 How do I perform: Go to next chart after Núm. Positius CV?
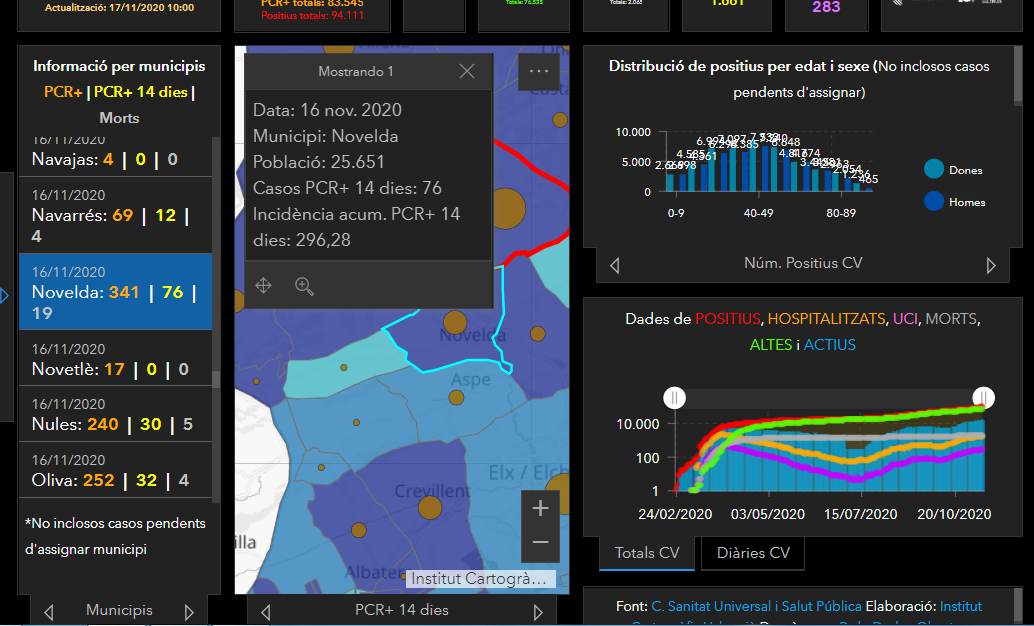[x=990, y=265]
